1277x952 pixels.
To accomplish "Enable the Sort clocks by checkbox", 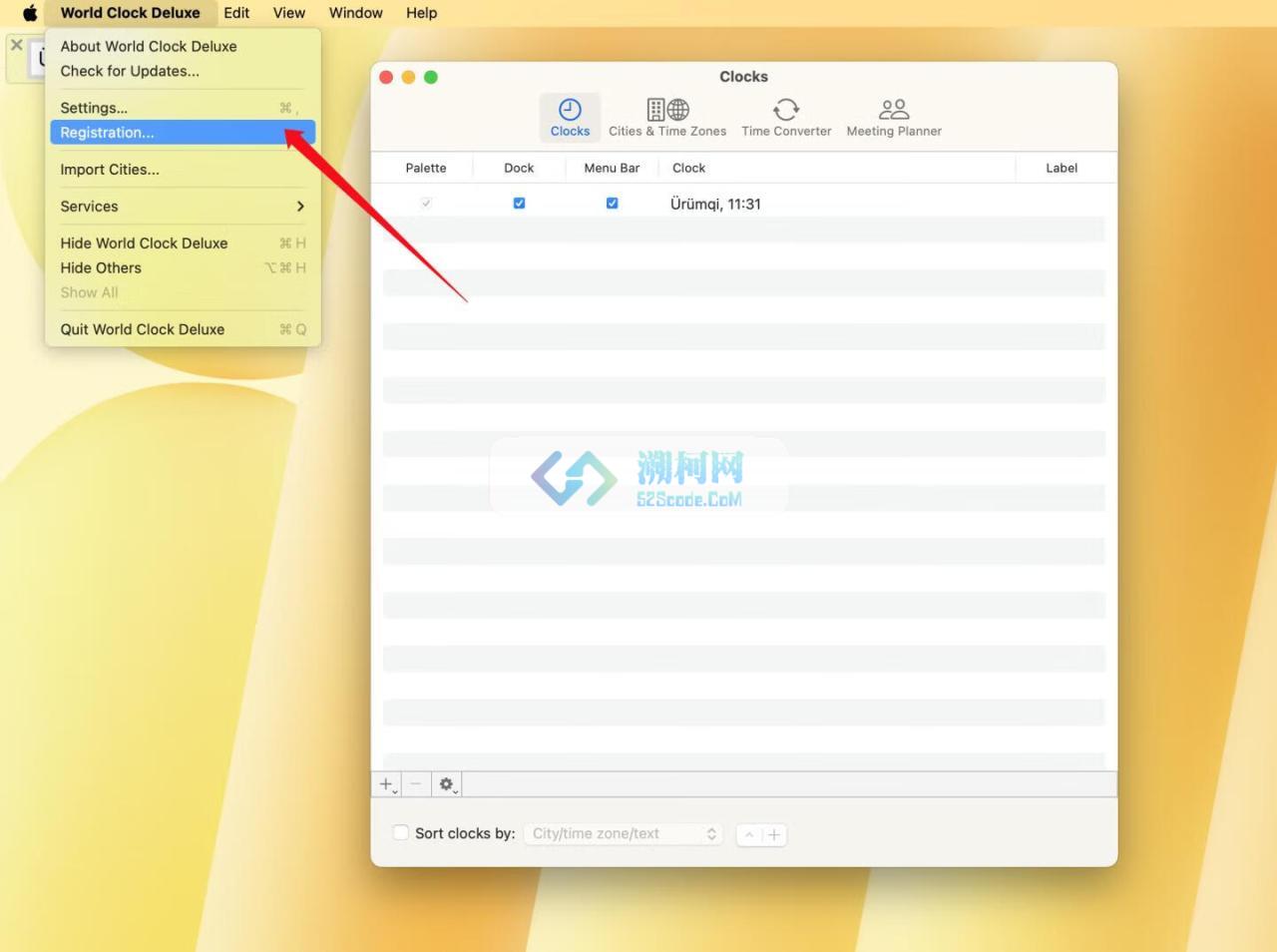I will pyautogui.click(x=401, y=833).
